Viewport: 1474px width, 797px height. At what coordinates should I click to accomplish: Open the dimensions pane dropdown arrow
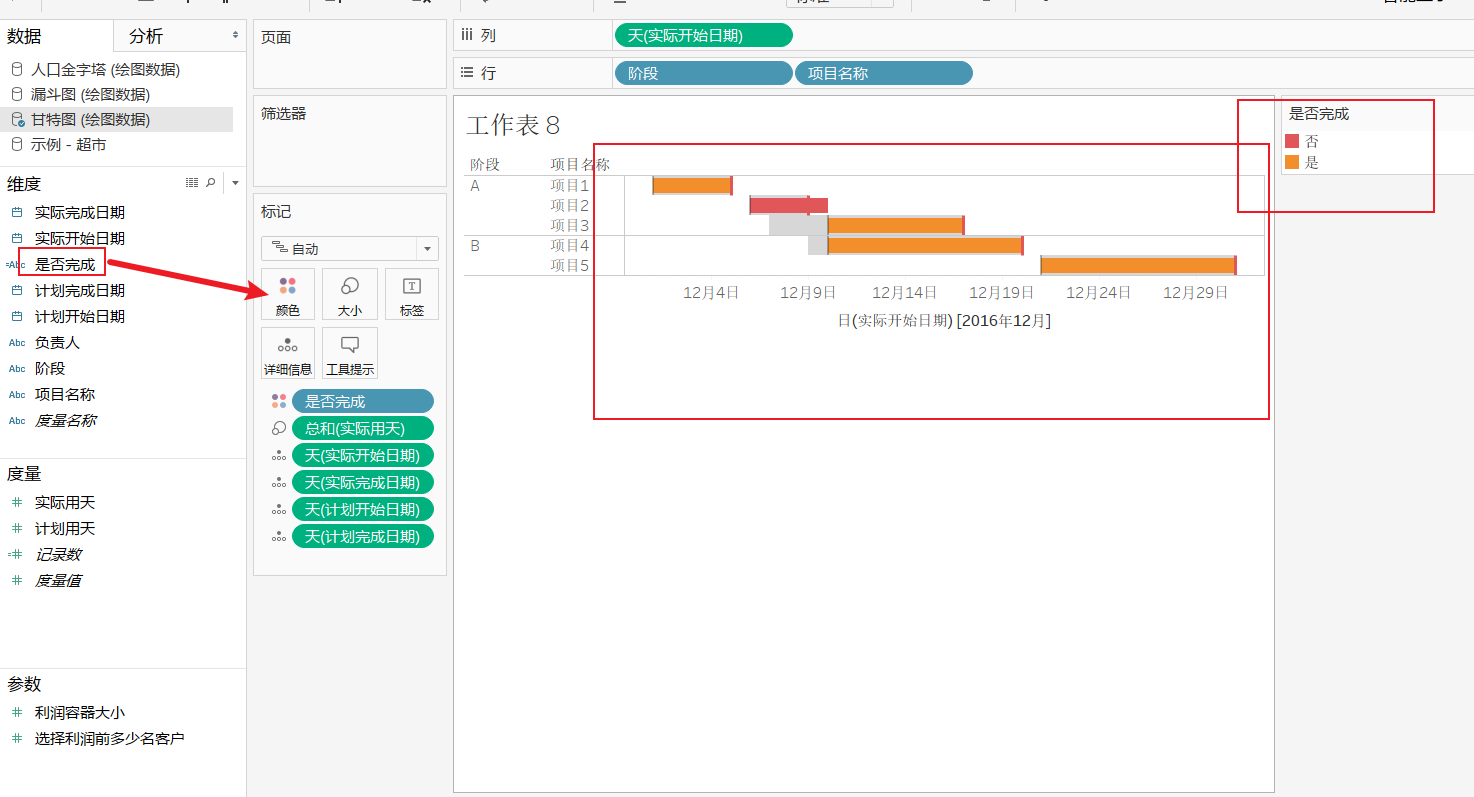[x=235, y=183]
